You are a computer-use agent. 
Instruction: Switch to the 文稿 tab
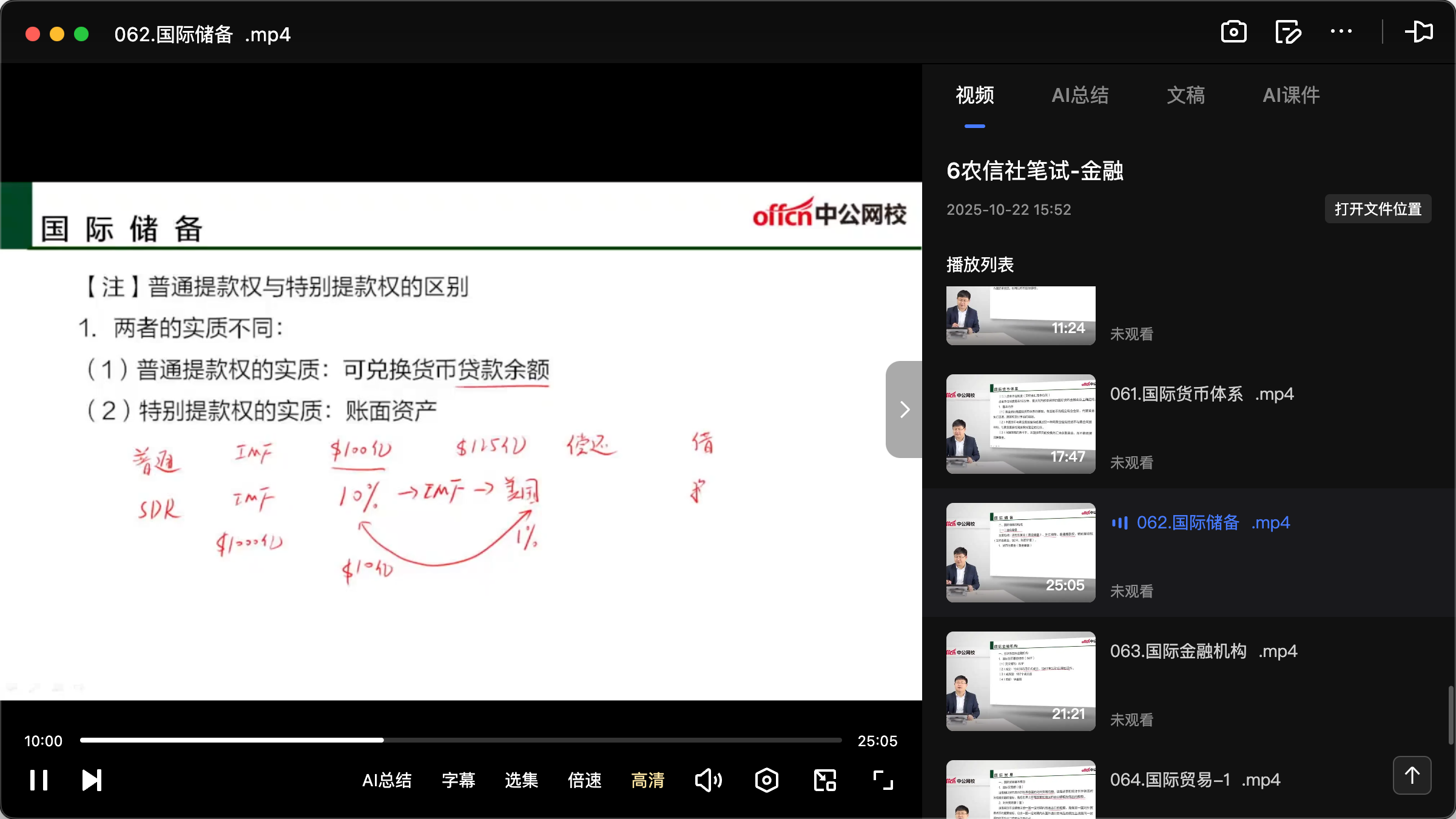(x=1185, y=95)
